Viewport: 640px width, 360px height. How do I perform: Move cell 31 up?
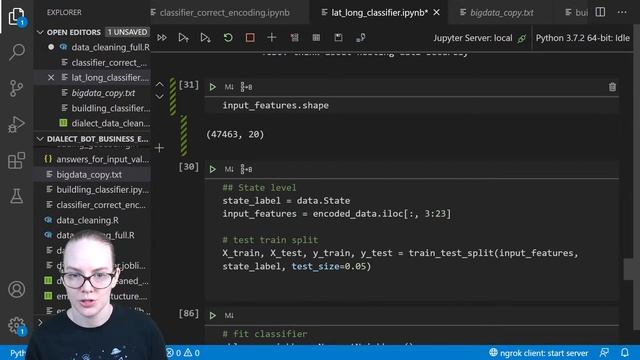click(160, 84)
